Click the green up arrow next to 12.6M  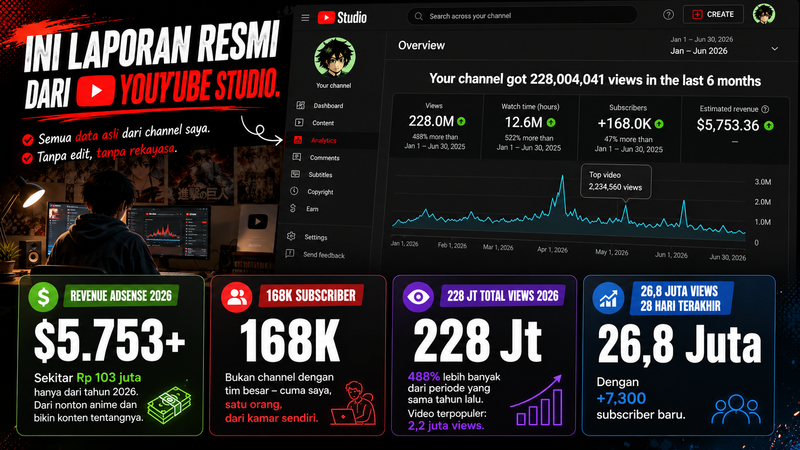[551, 122]
